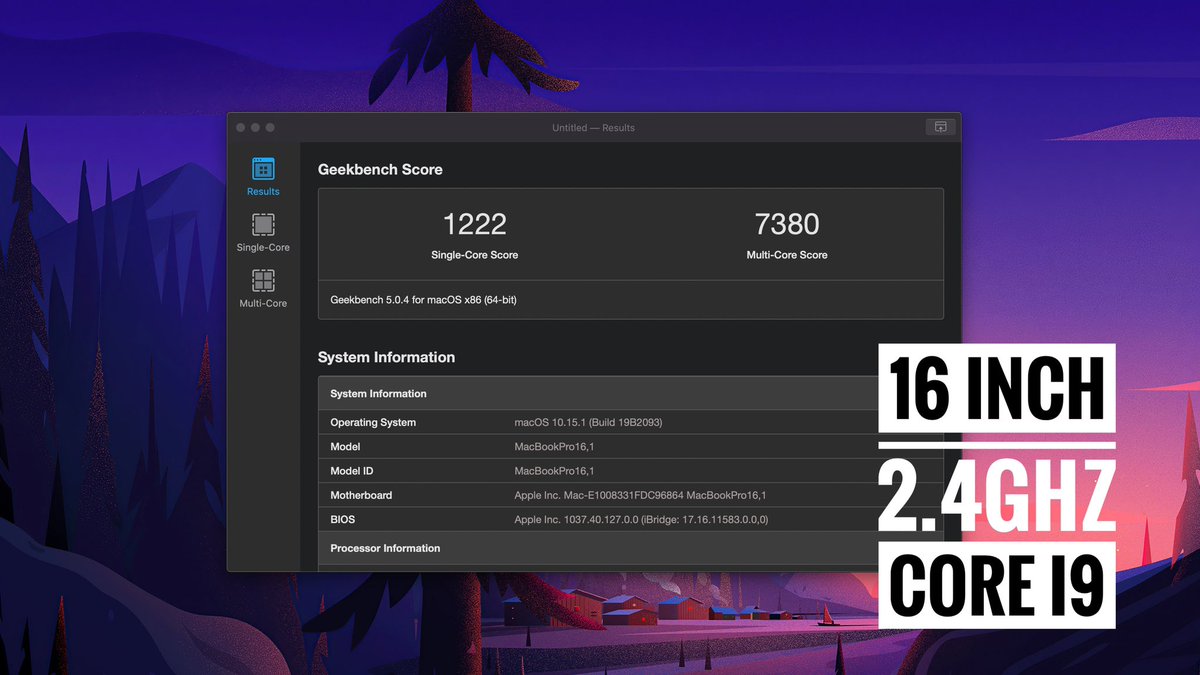Screen dimensions: 1200x675
Task: Click the upload results toolbar button
Action: (x=940, y=127)
